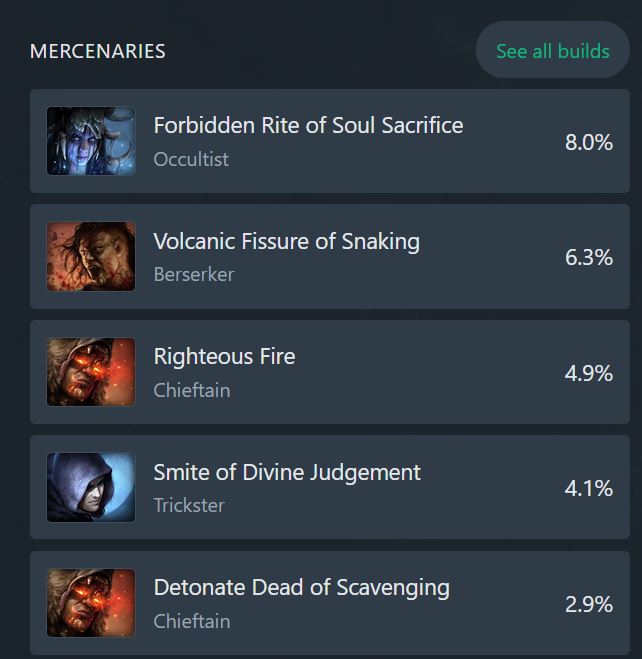Open Forbidden Rite of Soul Sacrifice build
This screenshot has height=659, width=642.
pyautogui.click(x=308, y=125)
